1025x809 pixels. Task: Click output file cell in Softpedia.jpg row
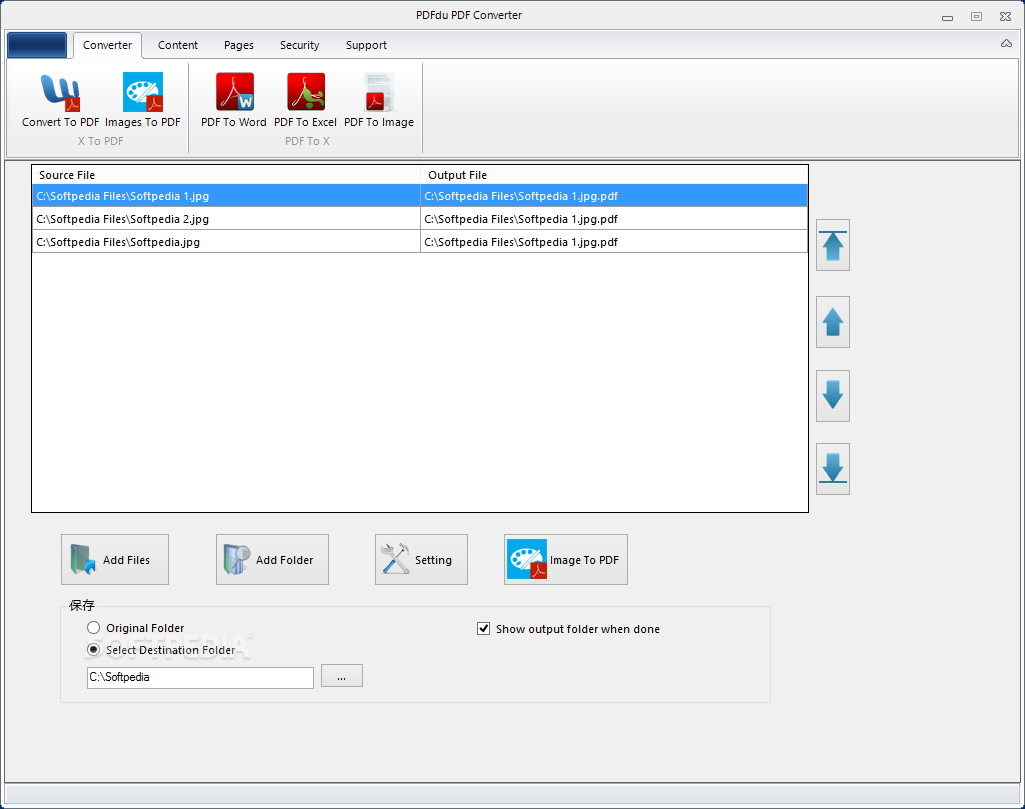614,242
